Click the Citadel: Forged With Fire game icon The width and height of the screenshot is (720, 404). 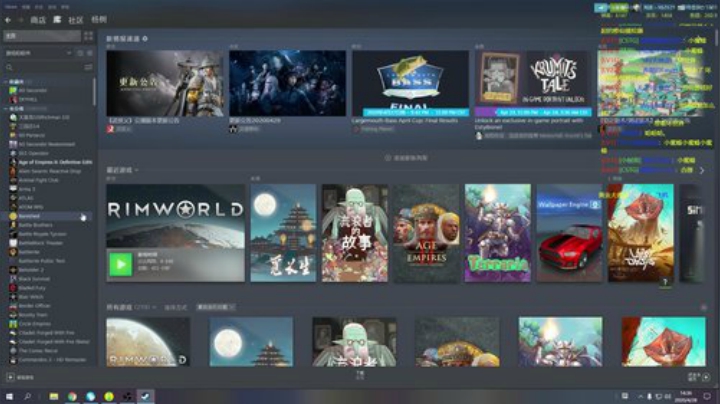tap(13, 332)
